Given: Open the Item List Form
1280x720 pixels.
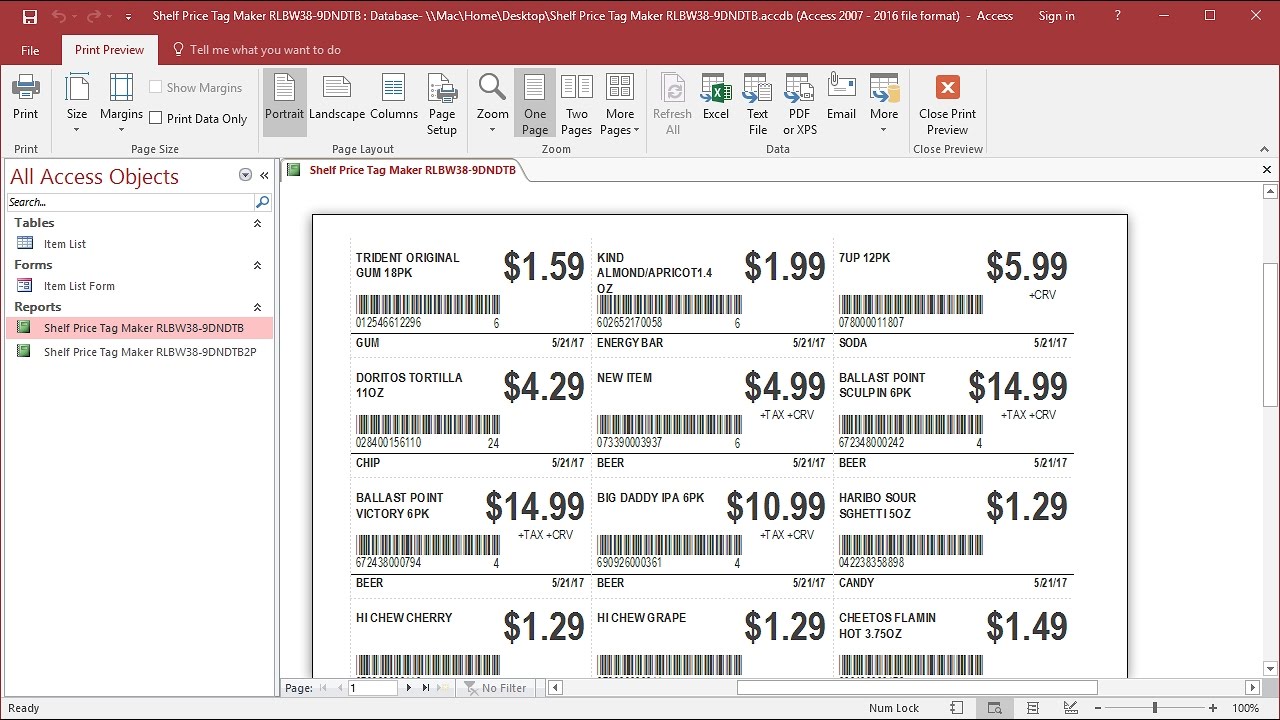Looking at the screenshot, I should 78,286.
